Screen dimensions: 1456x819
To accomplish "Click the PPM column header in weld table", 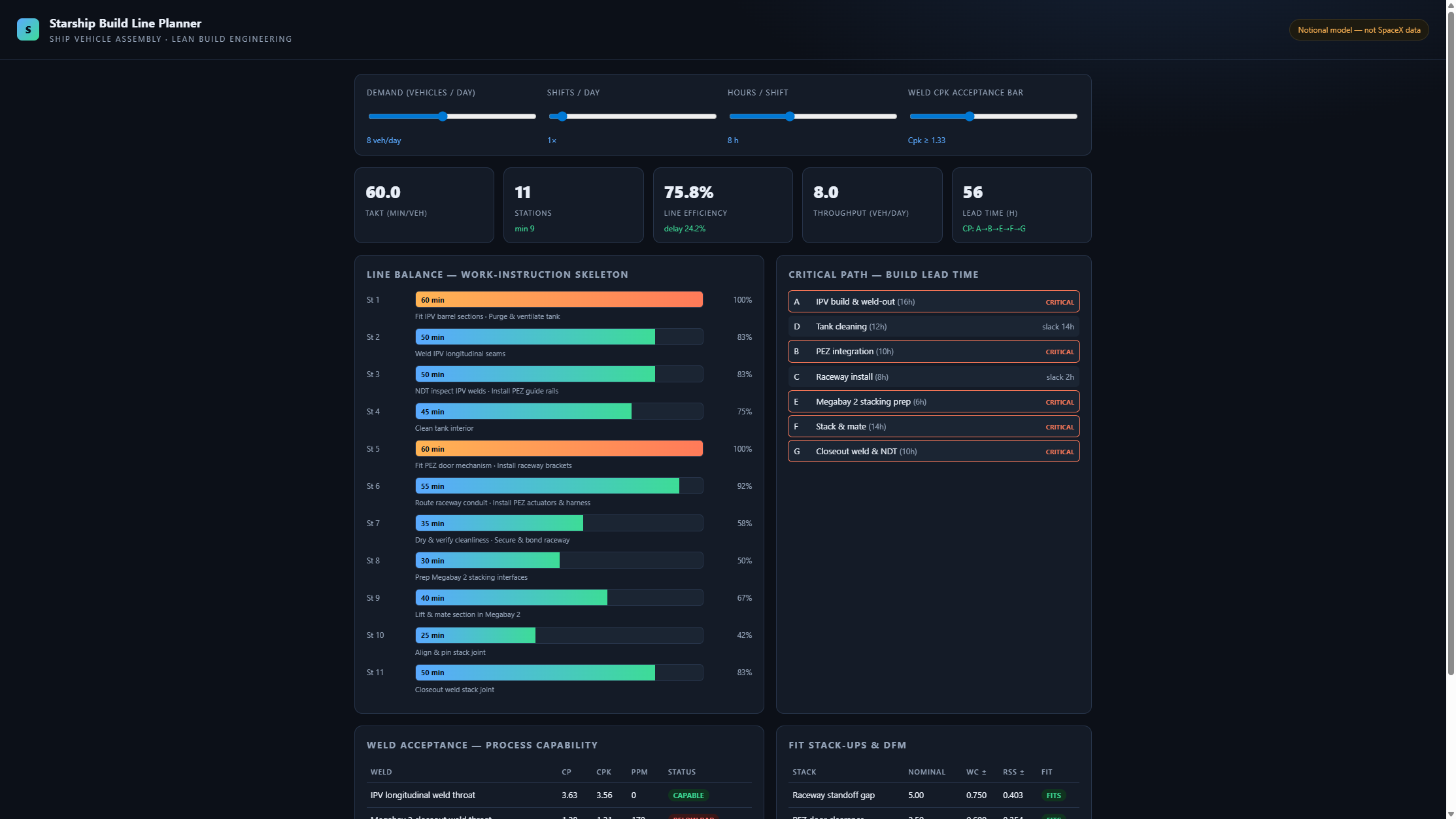I will pos(639,772).
